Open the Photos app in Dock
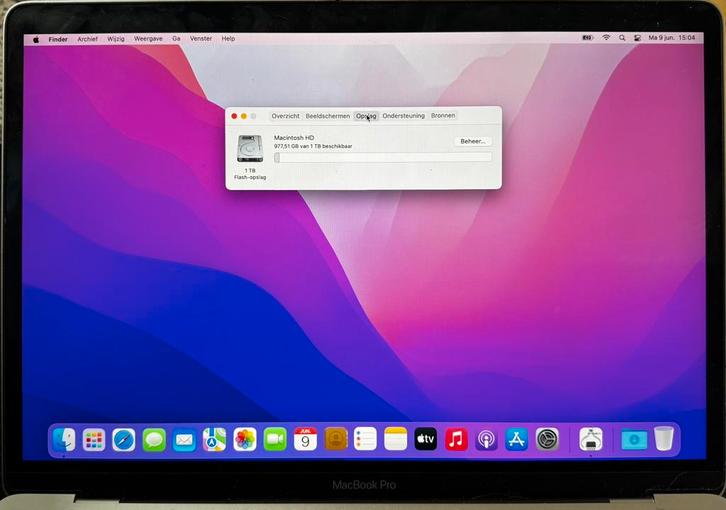This screenshot has height=510, width=726. (x=245, y=439)
